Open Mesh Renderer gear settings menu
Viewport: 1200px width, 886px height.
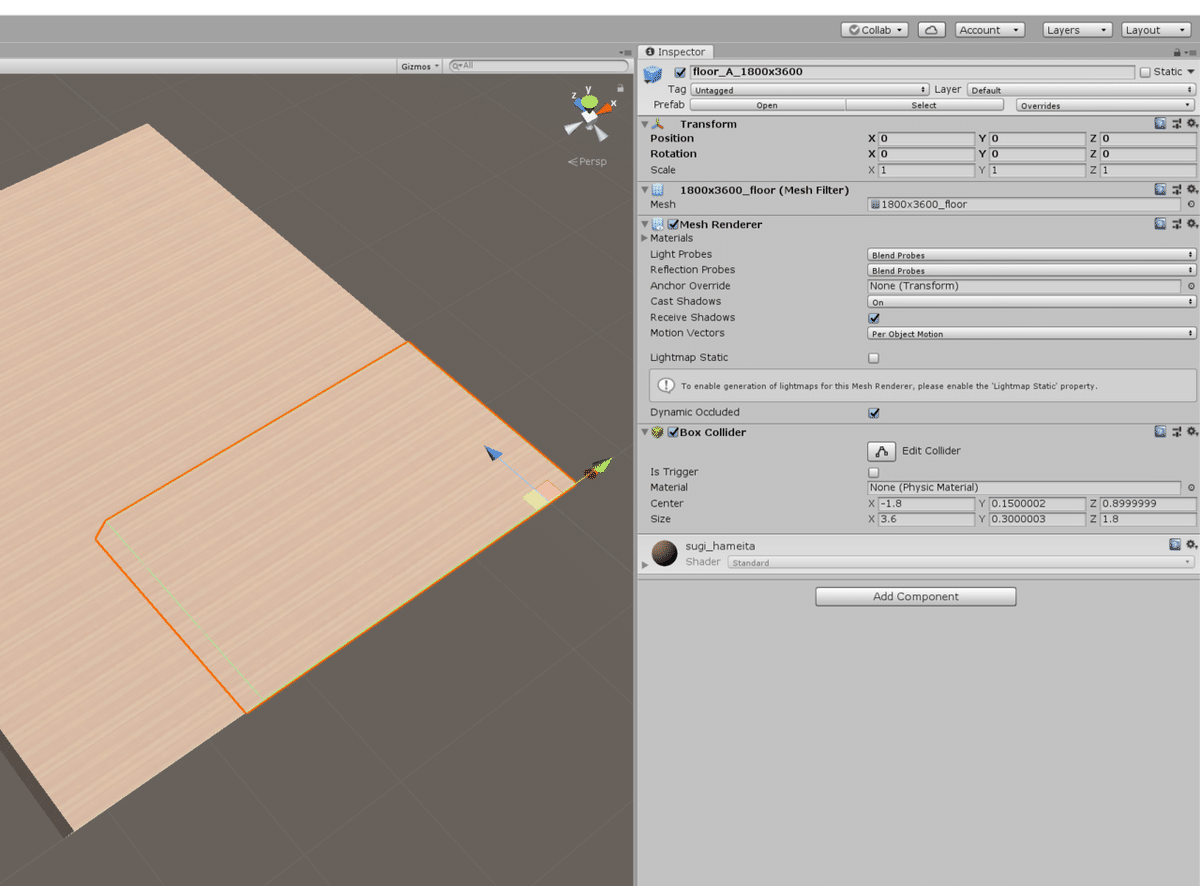(x=1191, y=224)
